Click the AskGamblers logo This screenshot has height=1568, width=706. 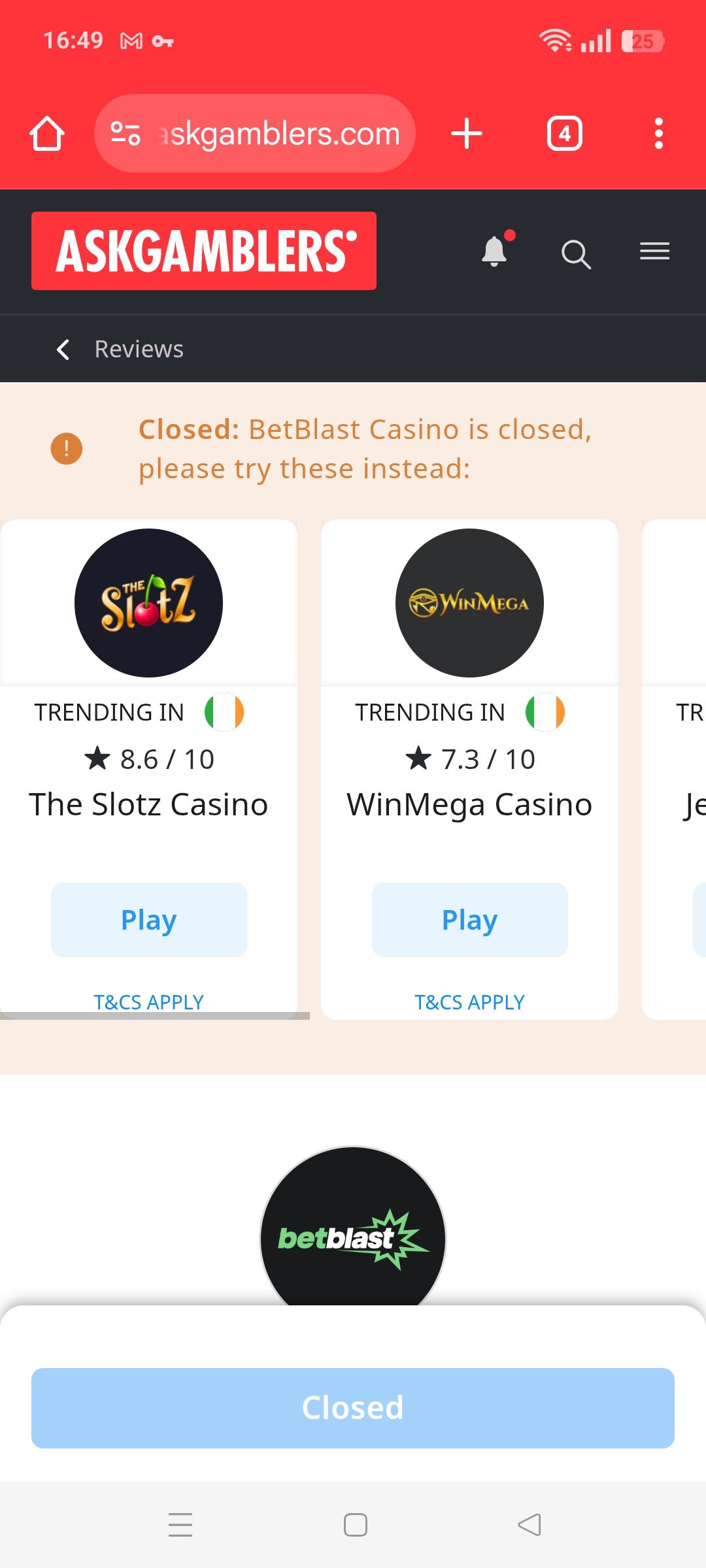204,251
